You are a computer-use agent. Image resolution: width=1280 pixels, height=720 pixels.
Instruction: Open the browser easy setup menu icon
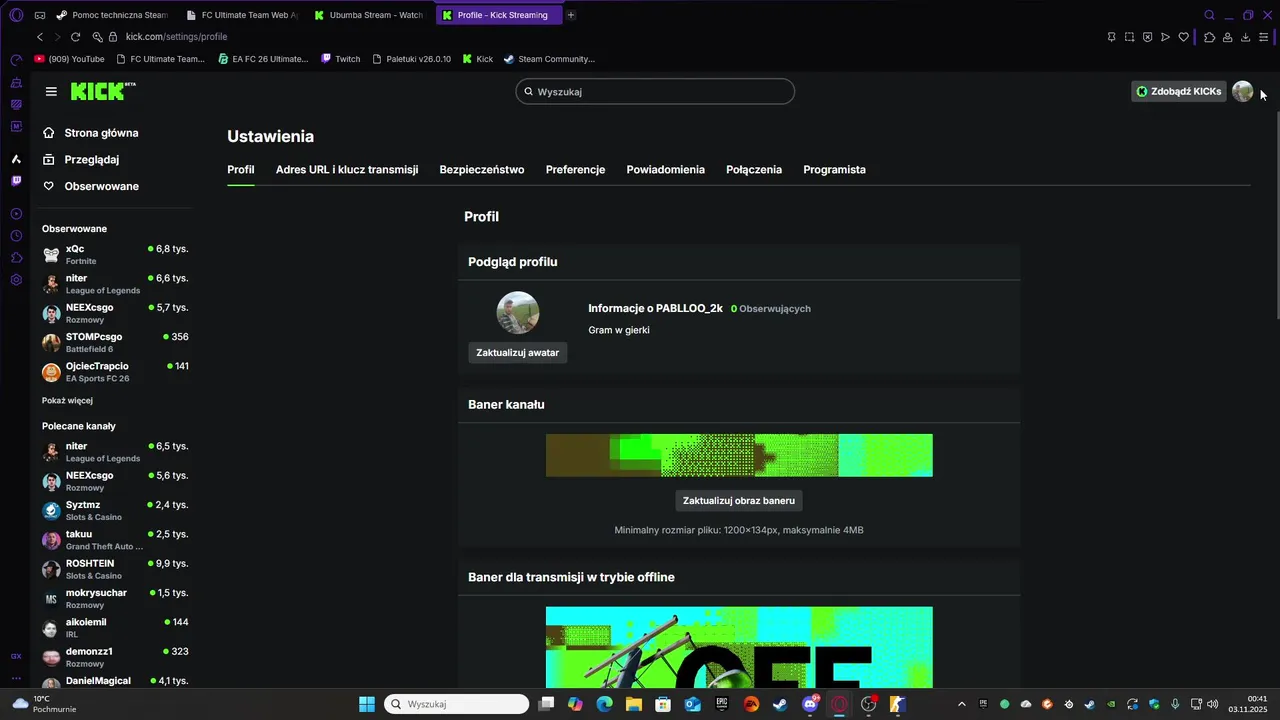click(1264, 37)
